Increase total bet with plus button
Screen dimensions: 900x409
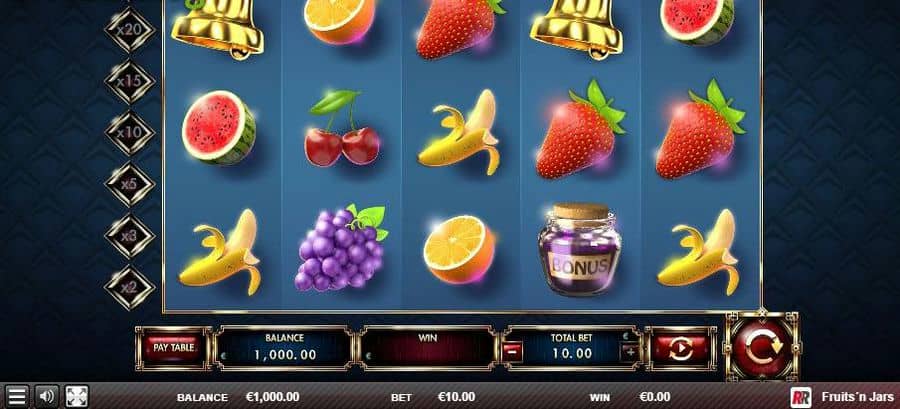(630, 352)
